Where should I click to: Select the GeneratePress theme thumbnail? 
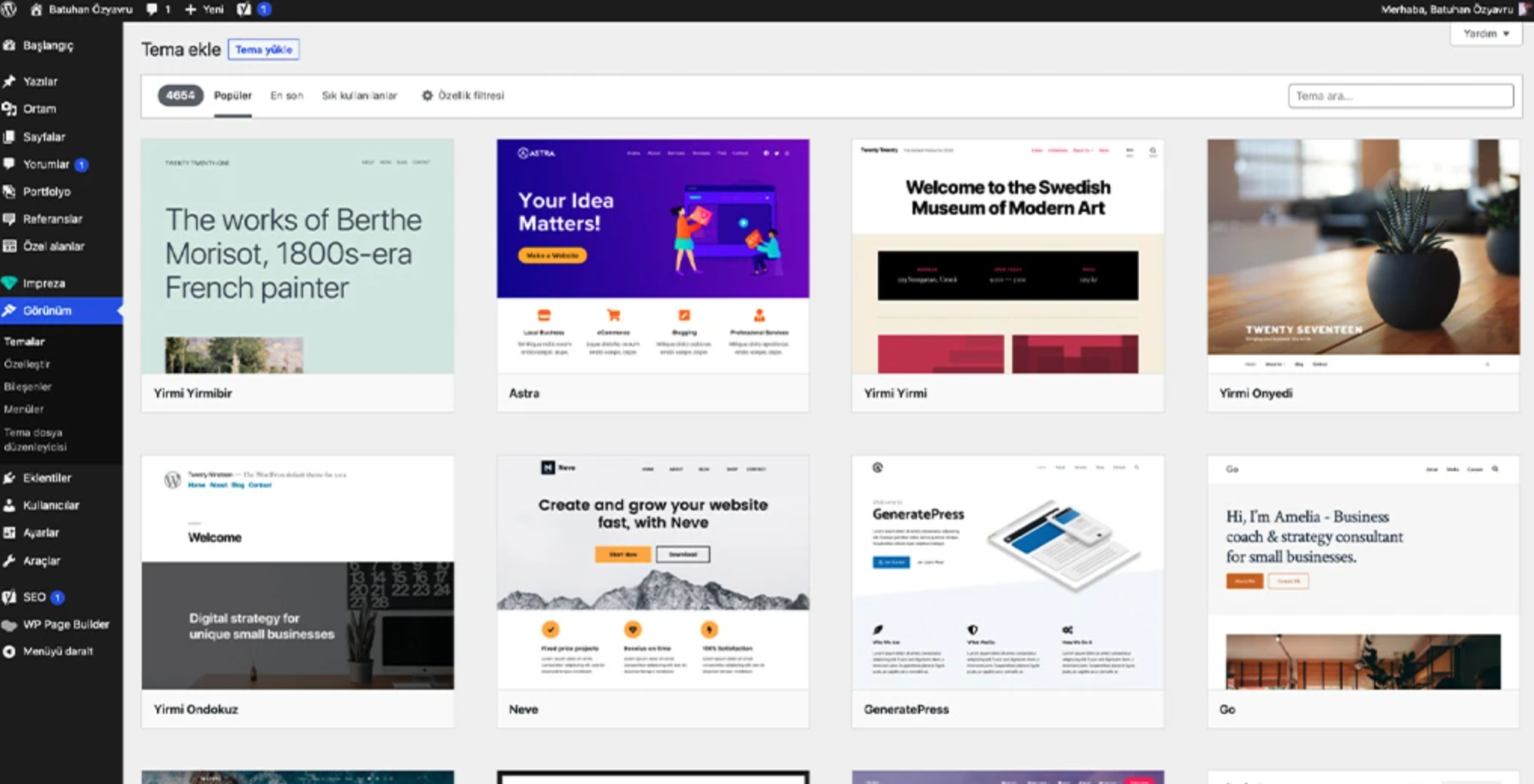point(1008,572)
